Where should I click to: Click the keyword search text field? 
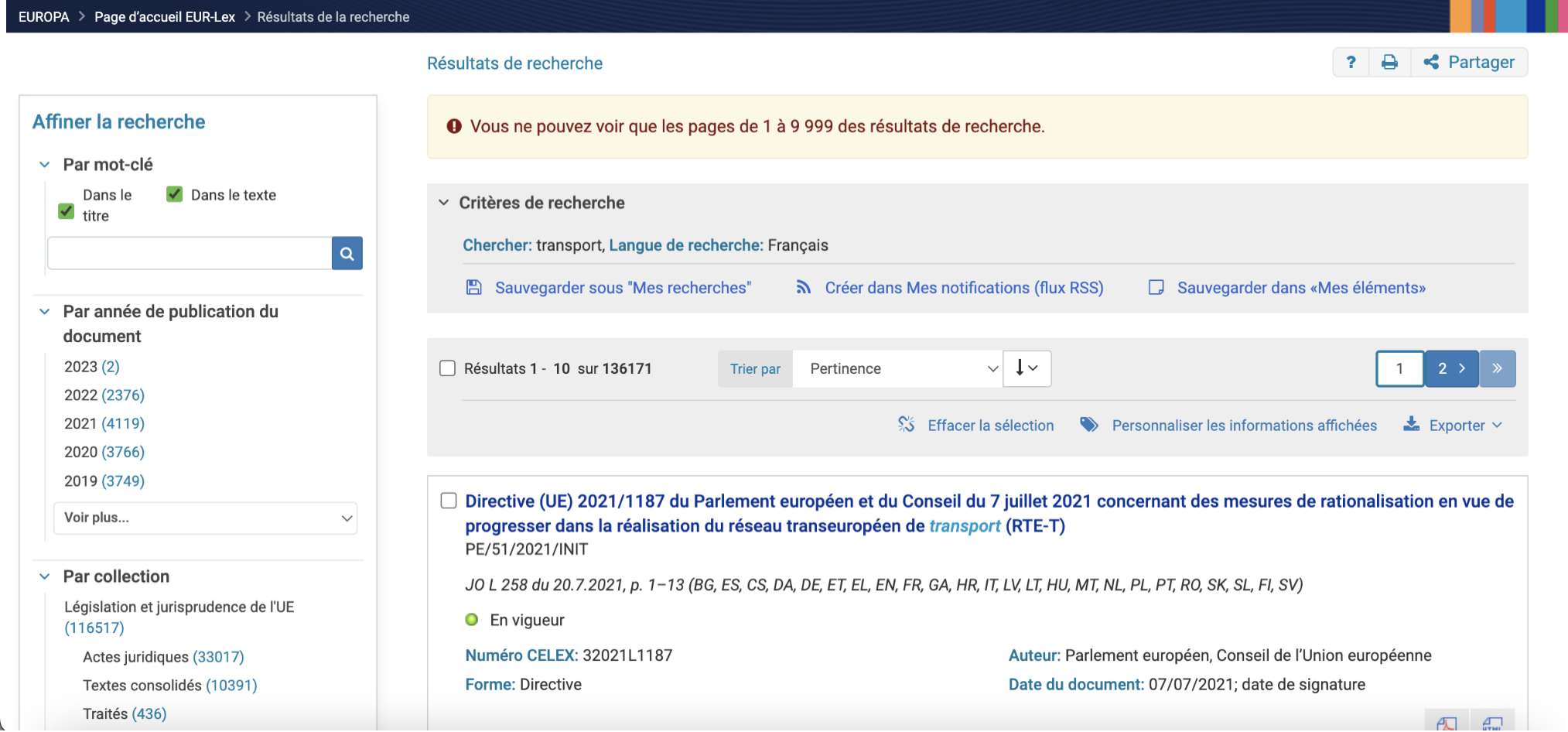(190, 254)
